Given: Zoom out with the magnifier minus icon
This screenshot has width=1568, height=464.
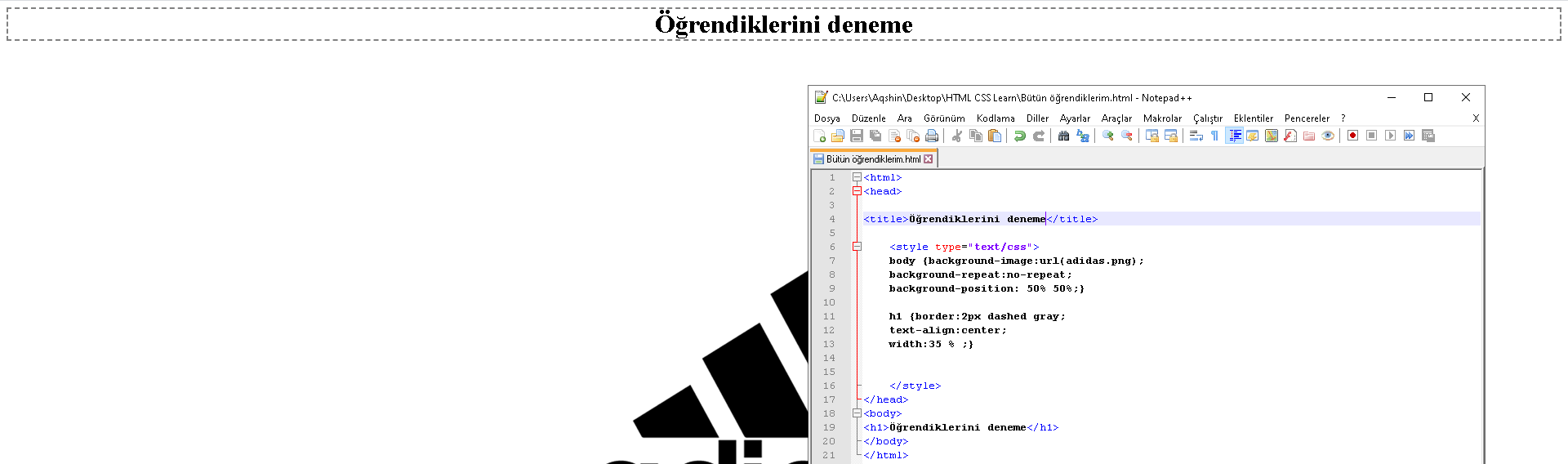Looking at the screenshot, I should (x=1127, y=136).
